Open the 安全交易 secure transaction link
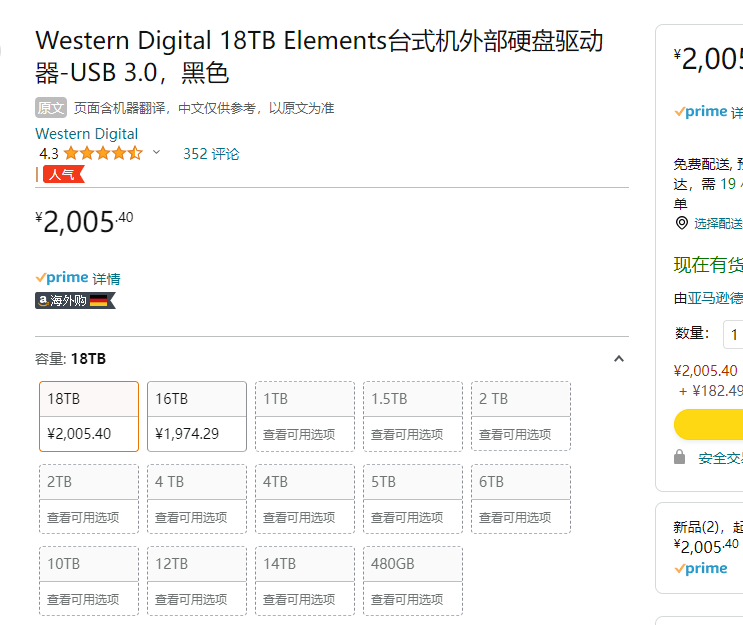Viewport: 743px width, 625px height. point(720,458)
